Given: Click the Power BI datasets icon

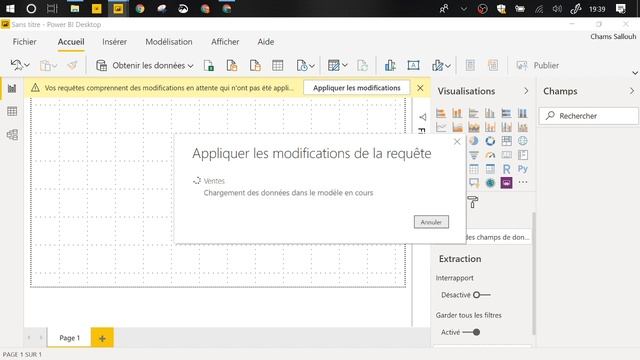Looking at the screenshot, I should pos(232,65).
